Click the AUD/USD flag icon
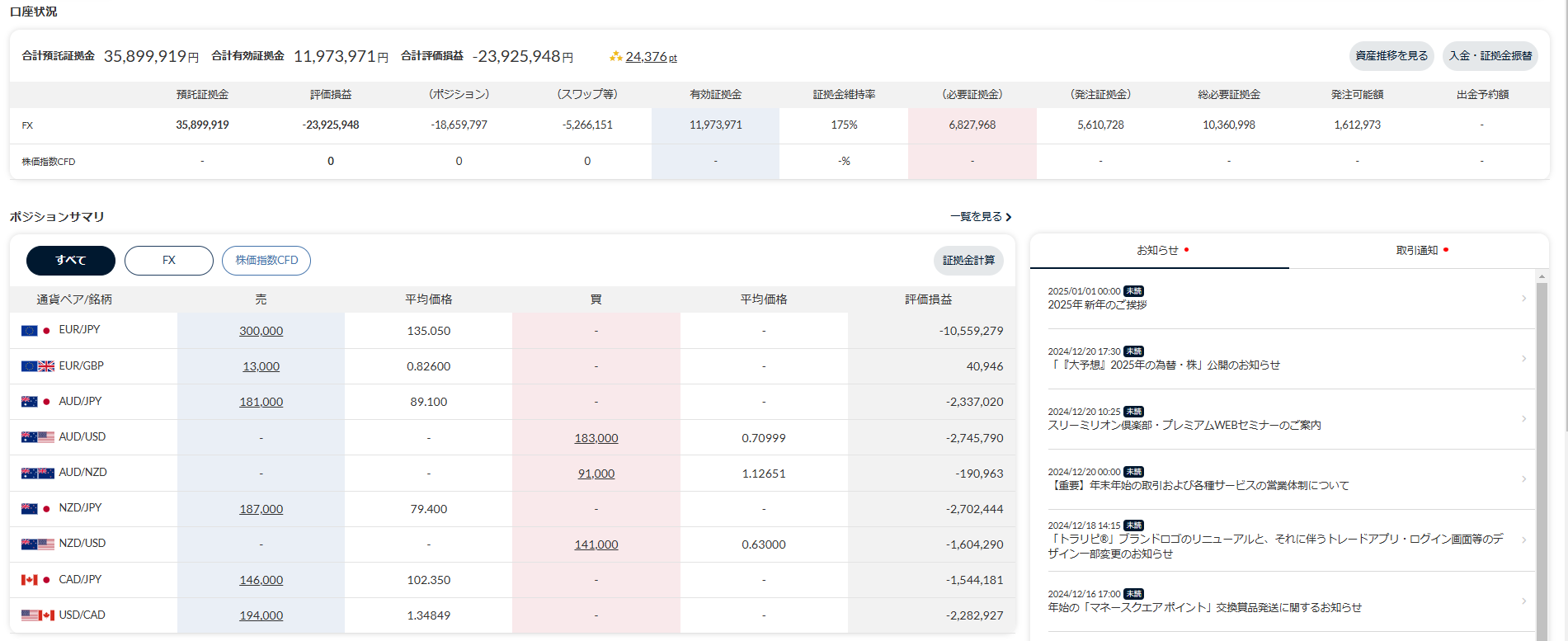 click(x=38, y=437)
